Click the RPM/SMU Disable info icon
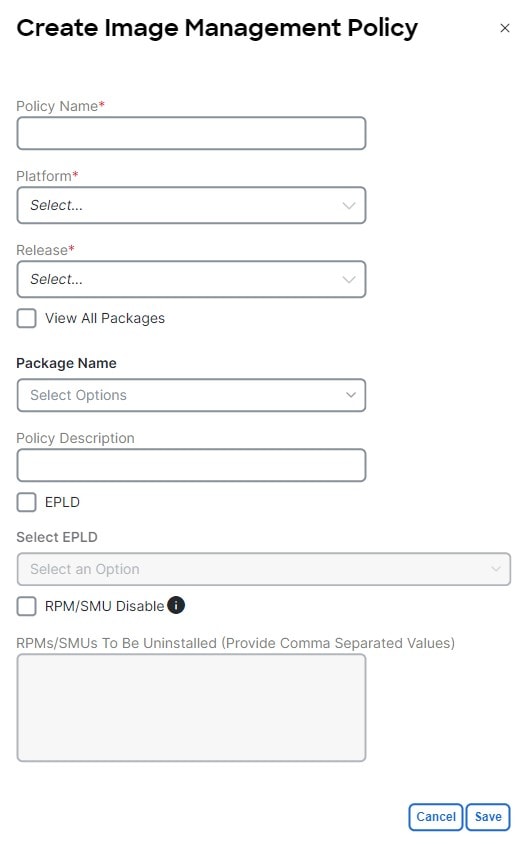The height and width of the screenshot is (847, 528). 176,605
